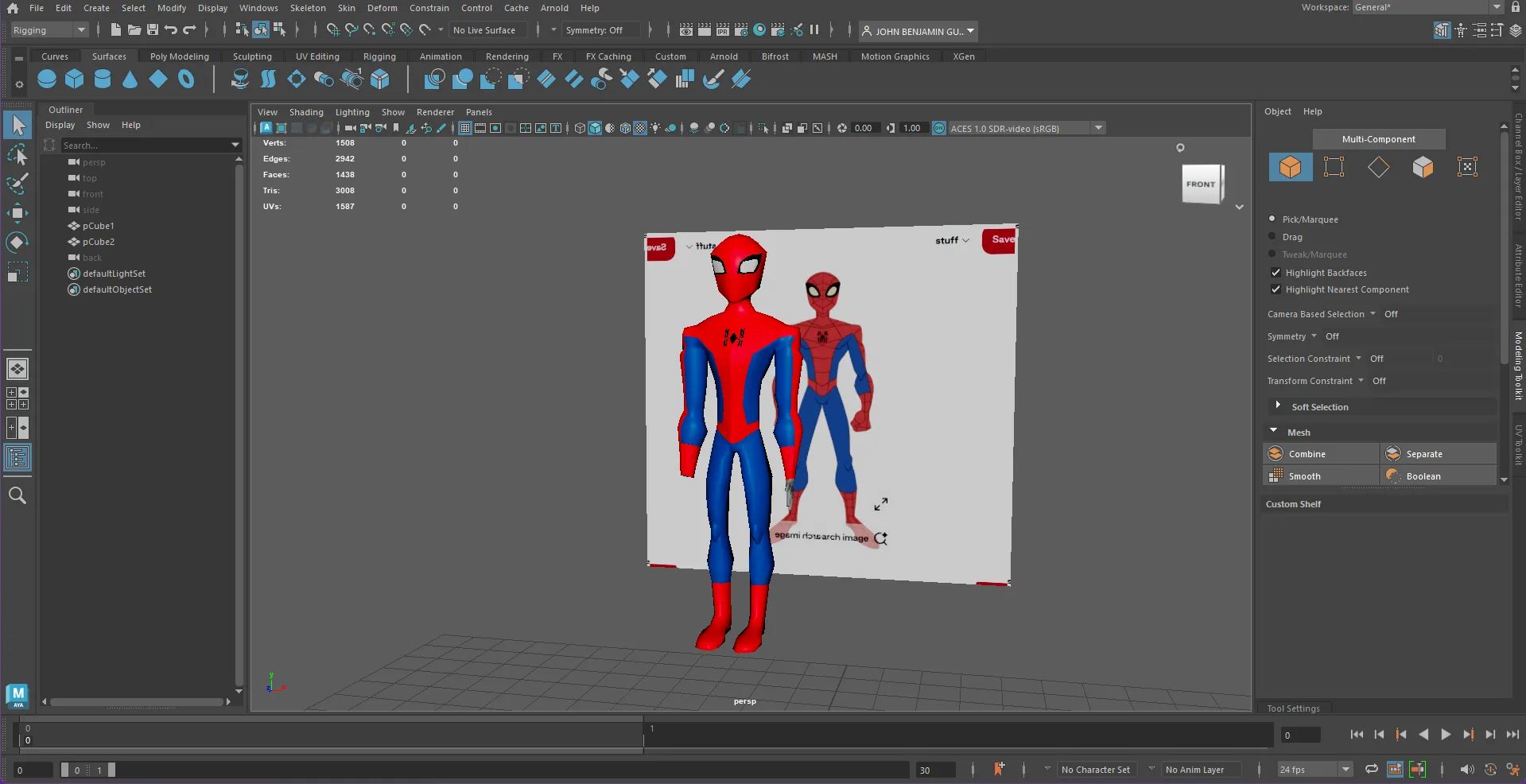The image size is (1526, 784).
Task: Create a polygon cube from the shelf
Action: (x=75, y=79)
